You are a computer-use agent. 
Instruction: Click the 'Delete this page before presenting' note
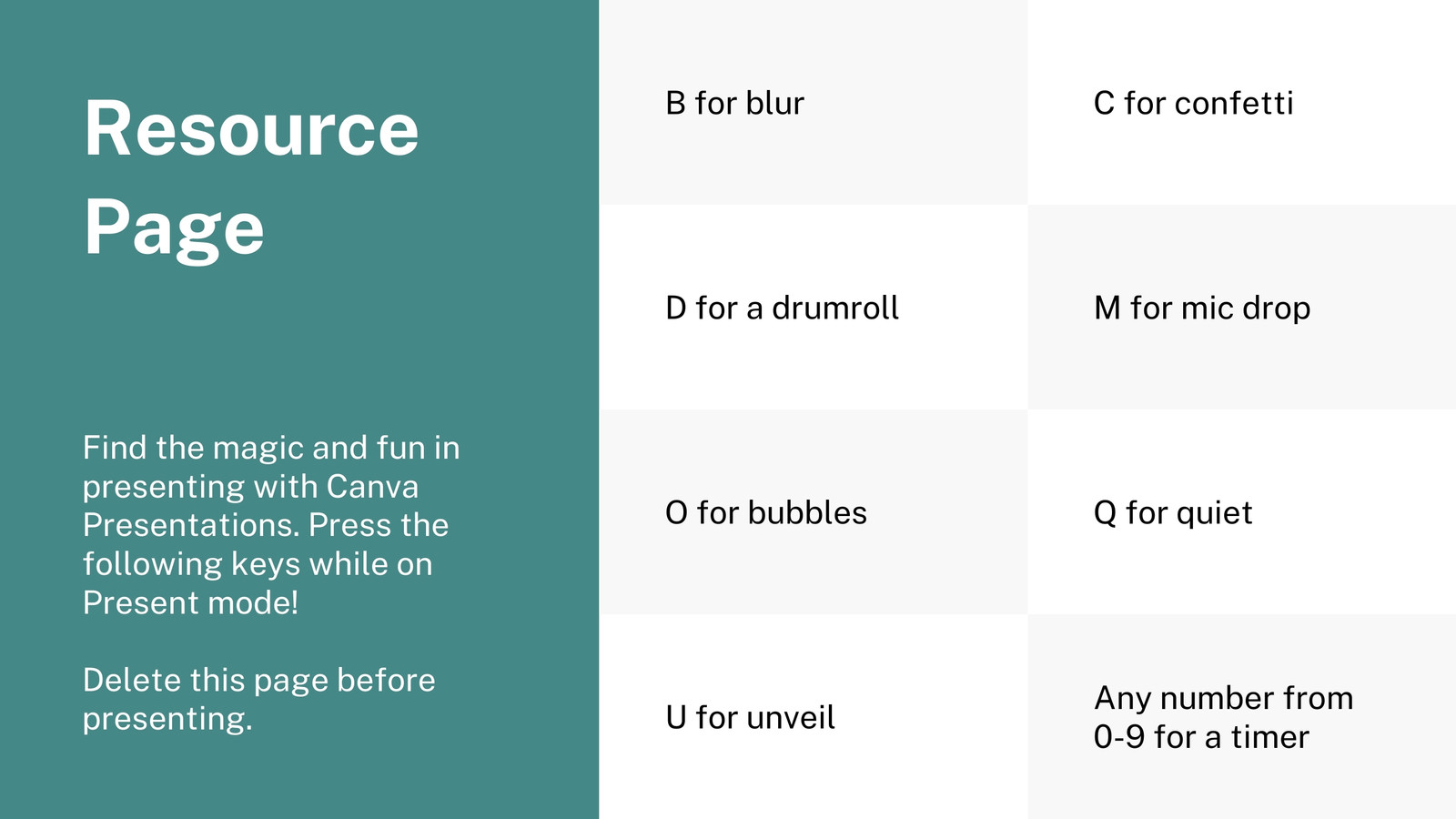point(259,699)
